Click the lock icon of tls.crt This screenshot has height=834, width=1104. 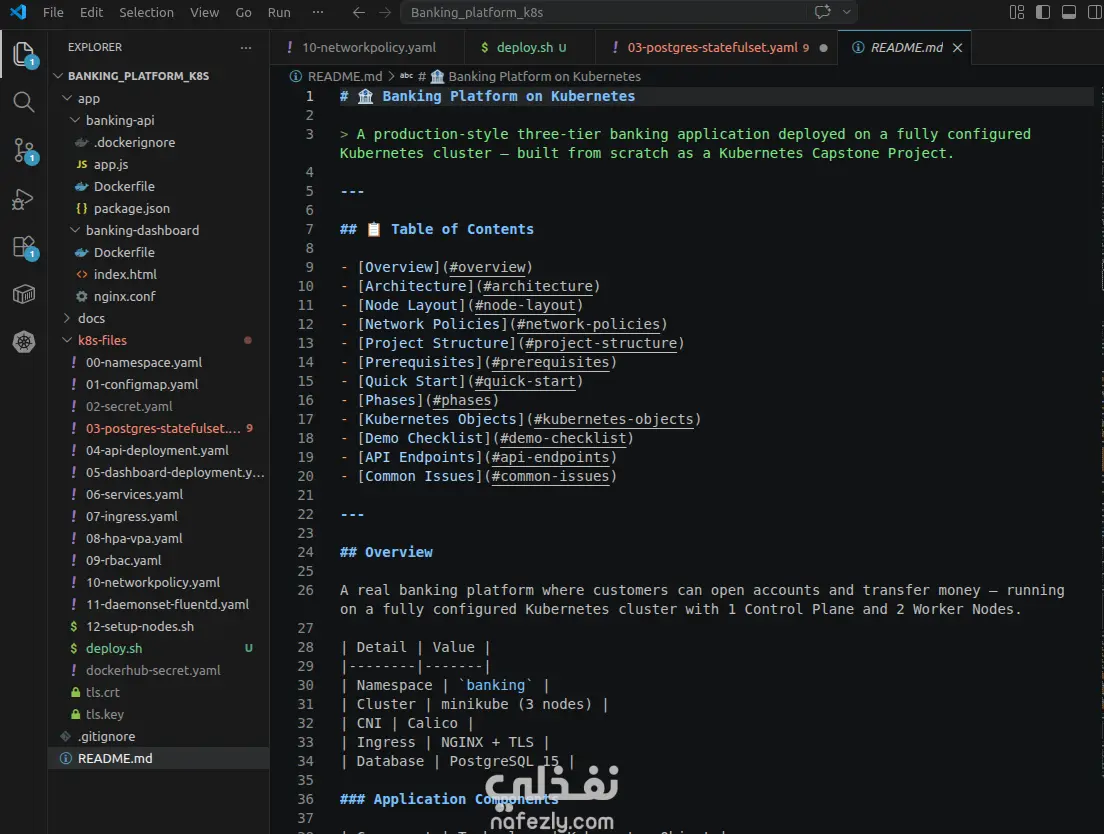(x=75, y=693)
